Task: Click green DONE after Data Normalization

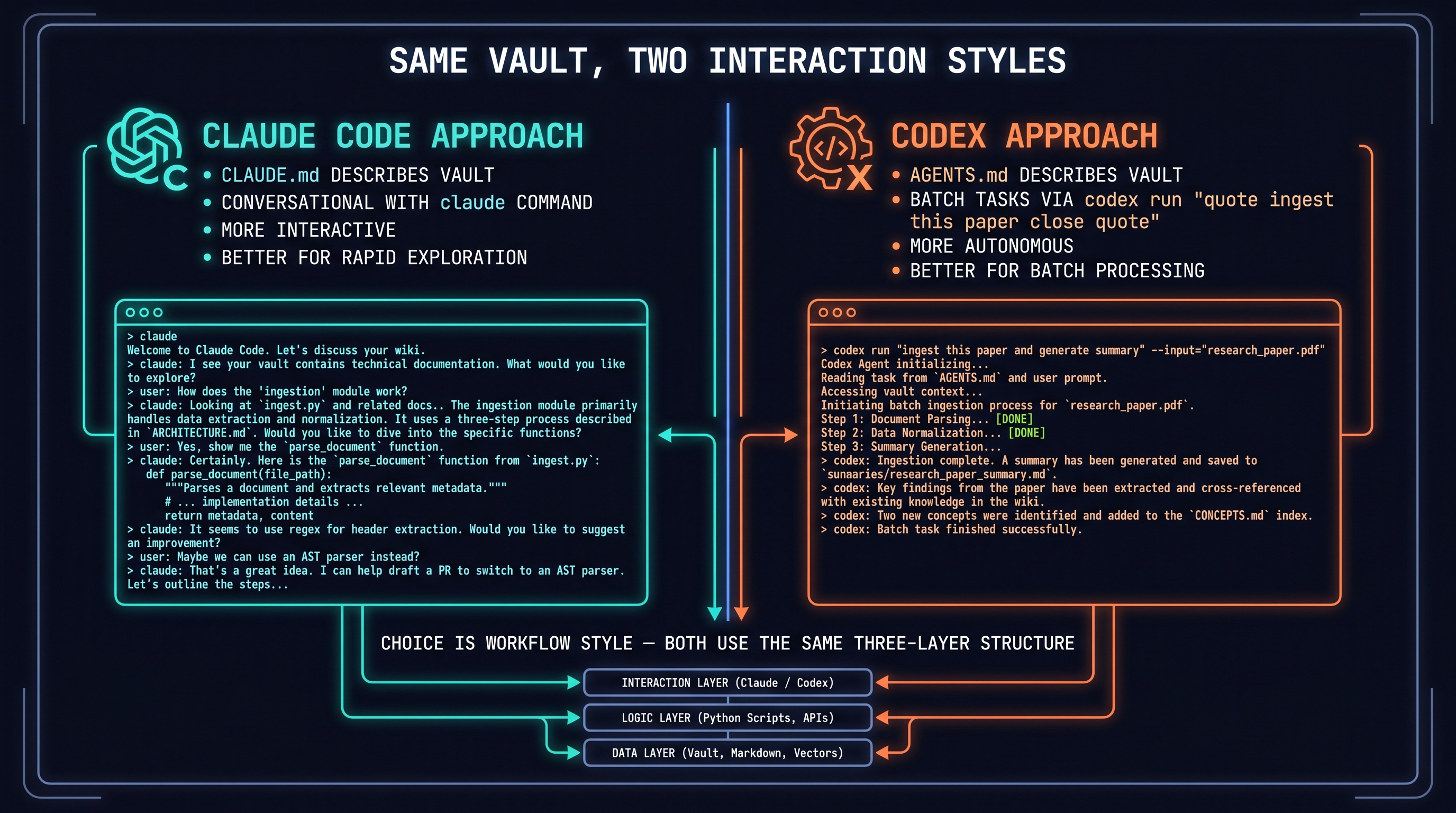Action: [x=1026, y=433]
